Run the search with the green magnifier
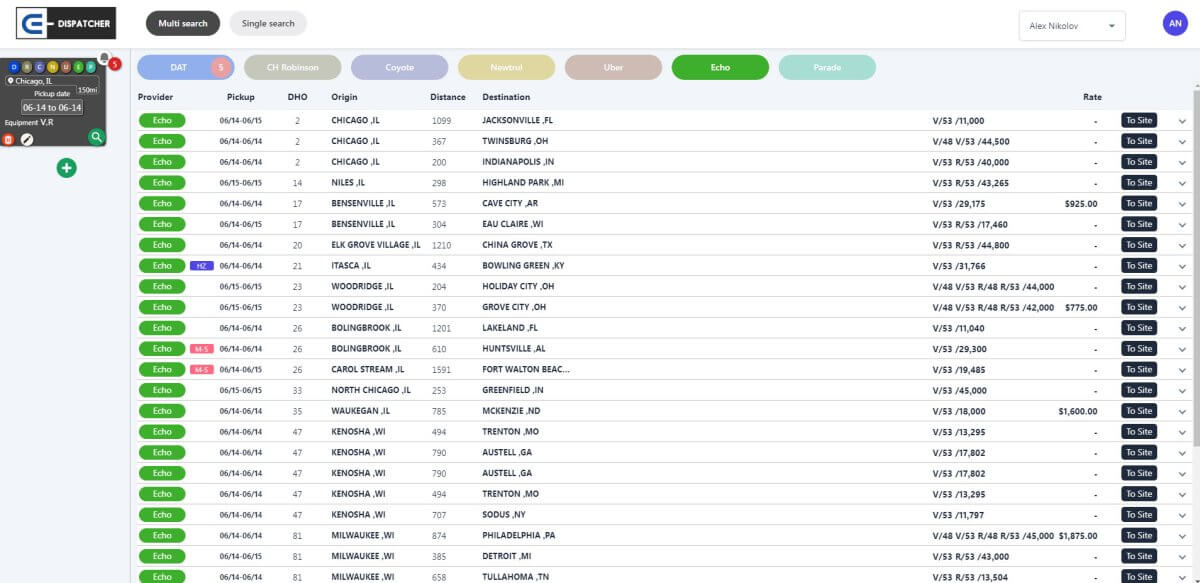Screen dimensions: 1200x583 click(x=96, y=137)
